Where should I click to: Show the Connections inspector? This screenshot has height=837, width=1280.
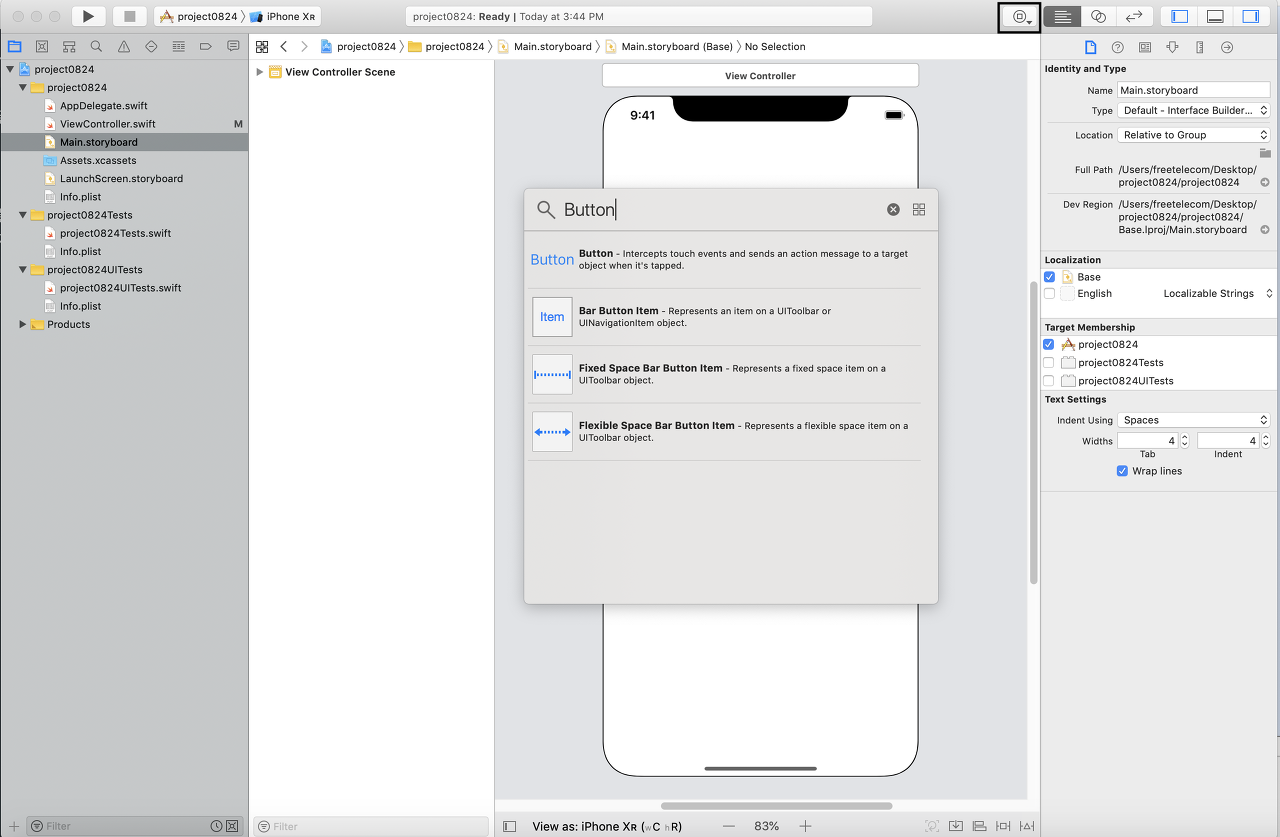[x=1227, y=47]
